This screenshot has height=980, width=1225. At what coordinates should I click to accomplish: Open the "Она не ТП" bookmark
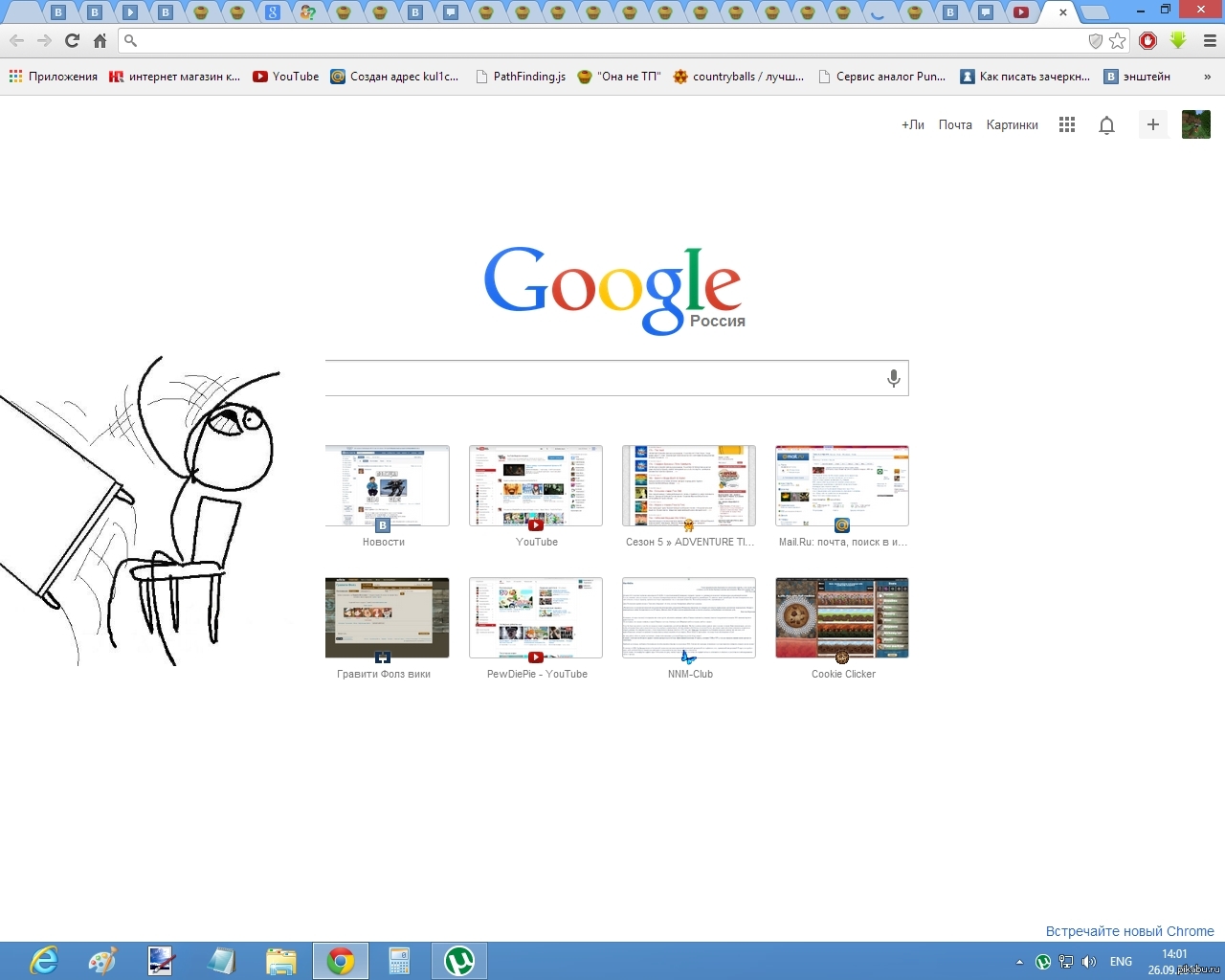(619, 77)
